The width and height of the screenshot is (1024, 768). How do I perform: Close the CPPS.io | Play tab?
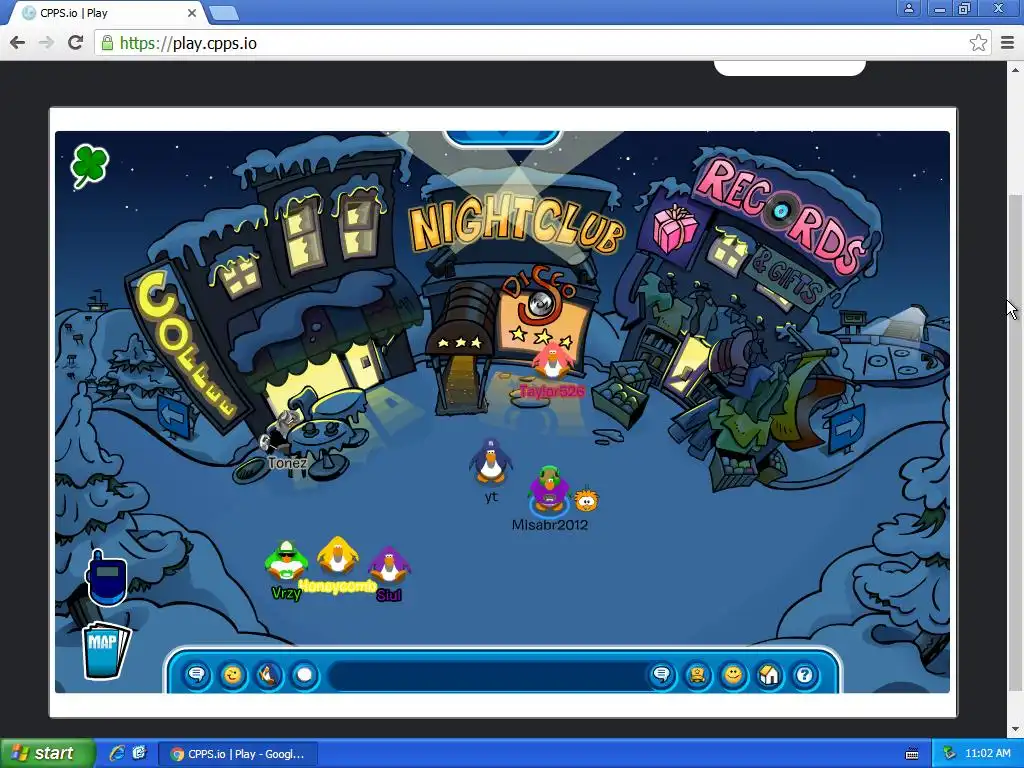(x=191, y=12)
